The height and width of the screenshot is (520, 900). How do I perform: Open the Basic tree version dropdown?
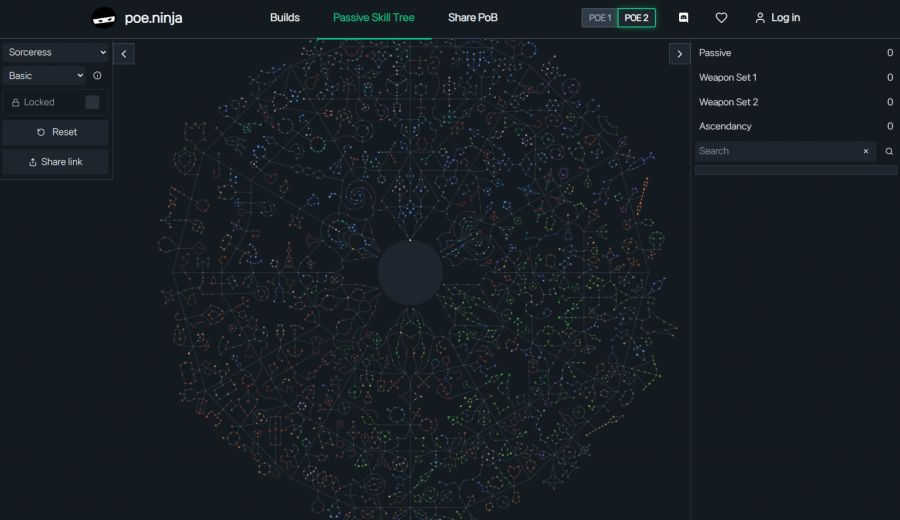[x=44, y=76]
